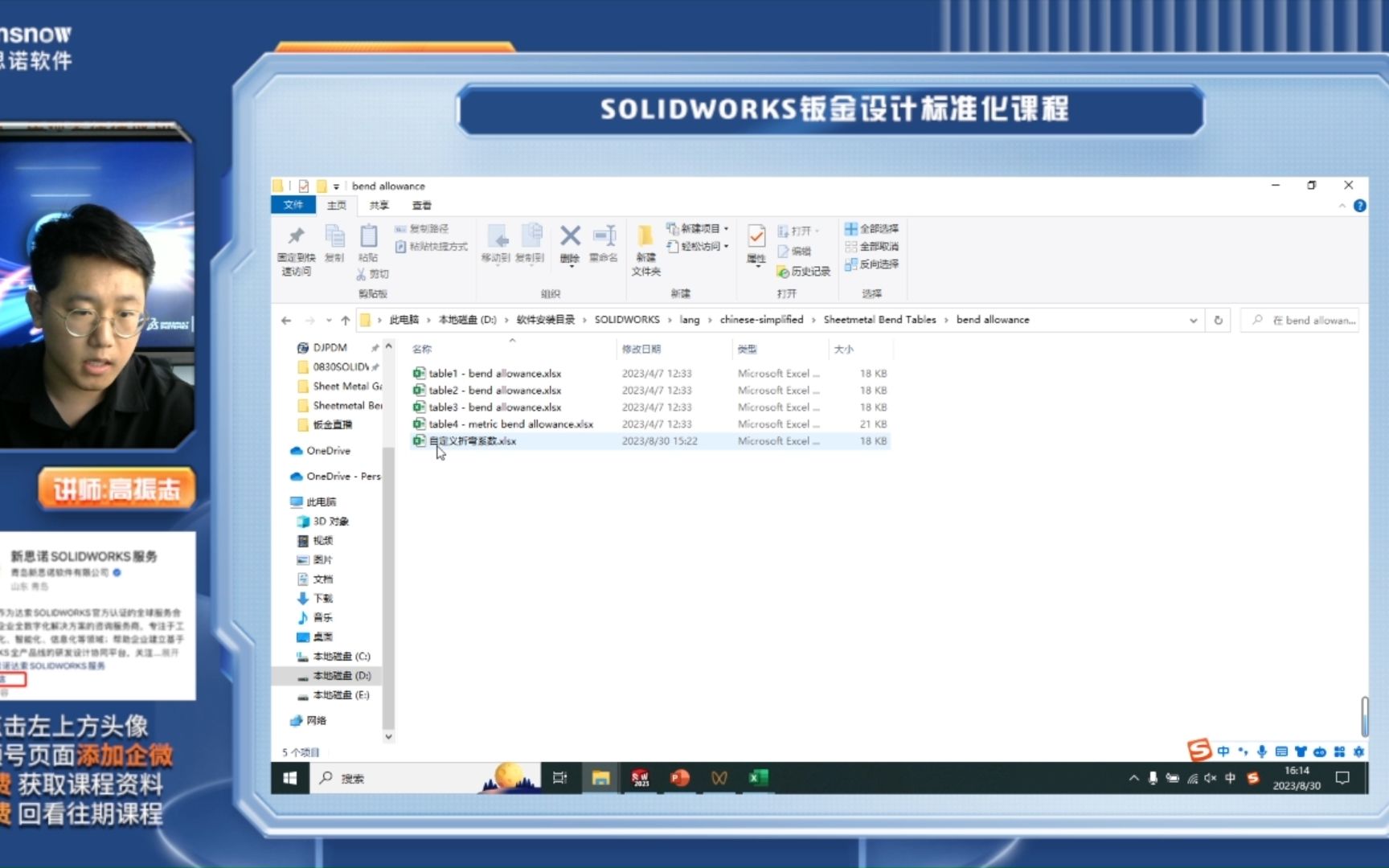
Task: Open 钣金直播 folder in navigation pane
Action: coord(324,425)
